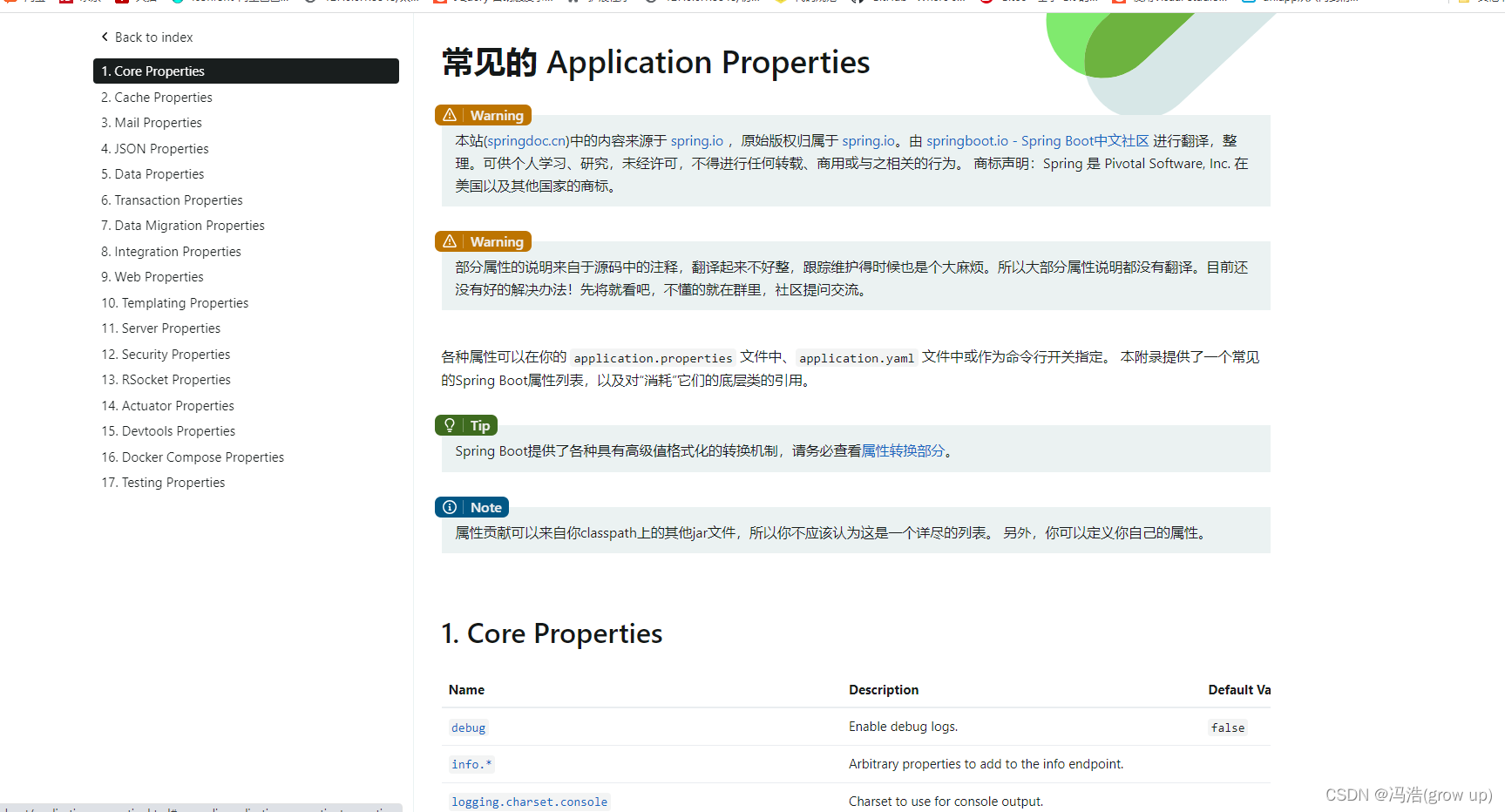Screen dimensions: 1505x812
Task: Follow the springdoc.cn link in warning
Action: [x=527, y=141]
